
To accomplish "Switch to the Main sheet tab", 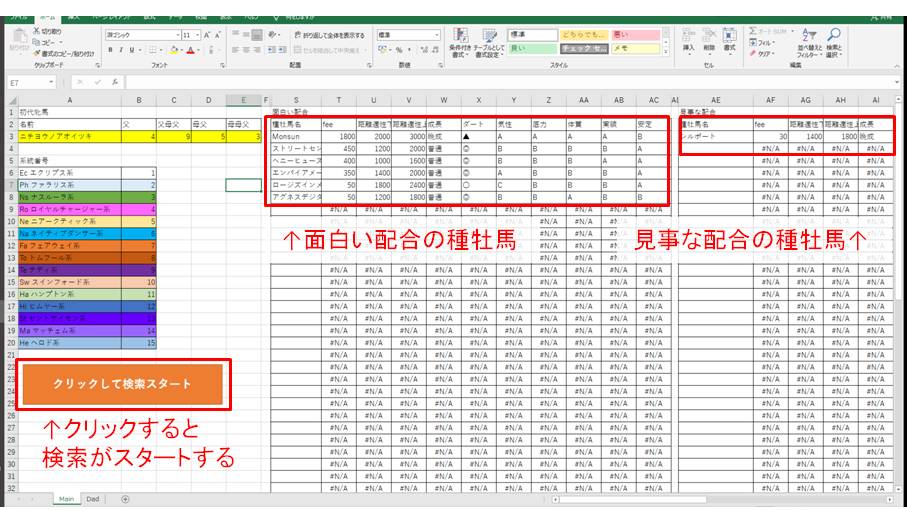I will (66, 499).
